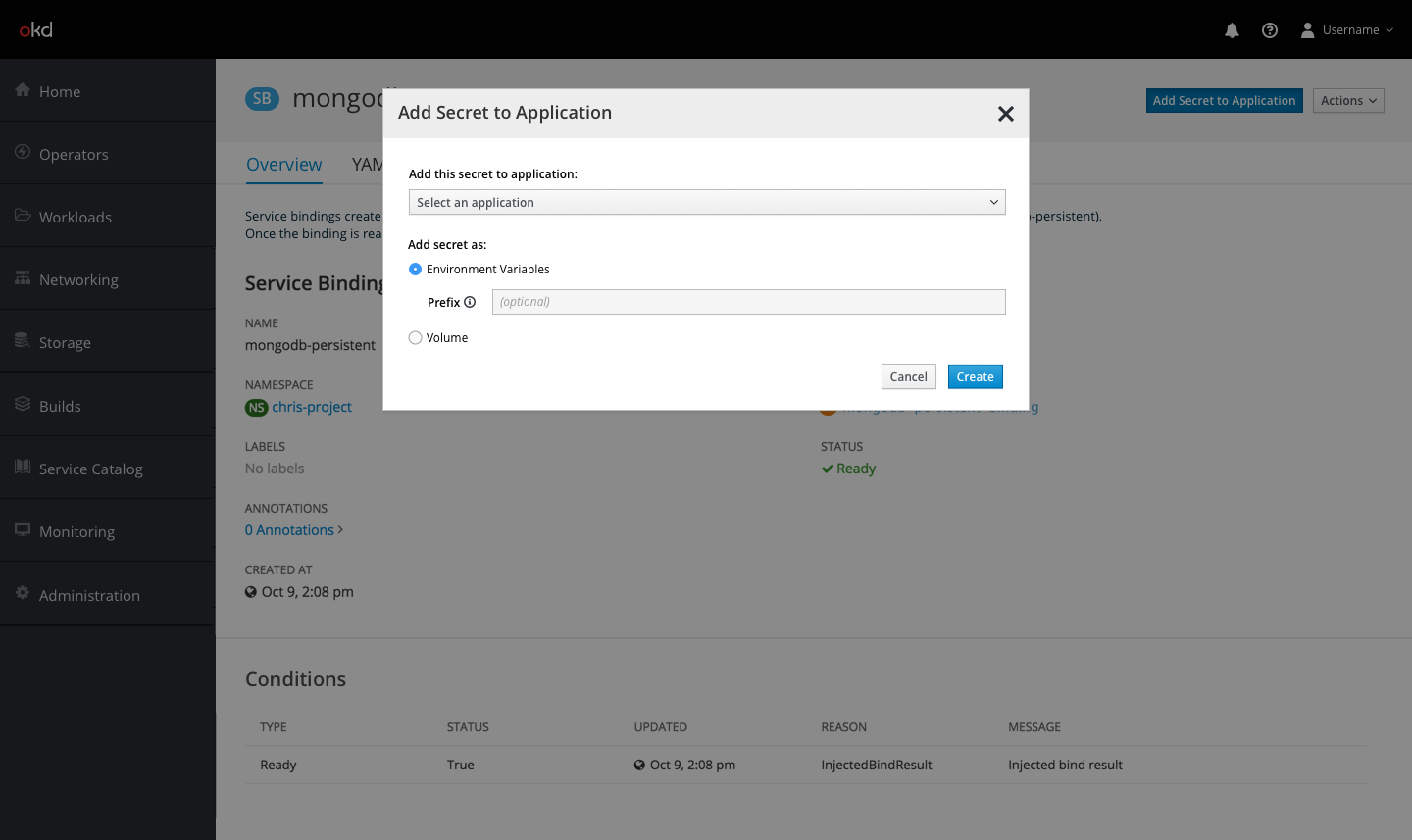Open the Select an application dropdown
Viewport: 1412px width, 840px height.
pos(707,202)
